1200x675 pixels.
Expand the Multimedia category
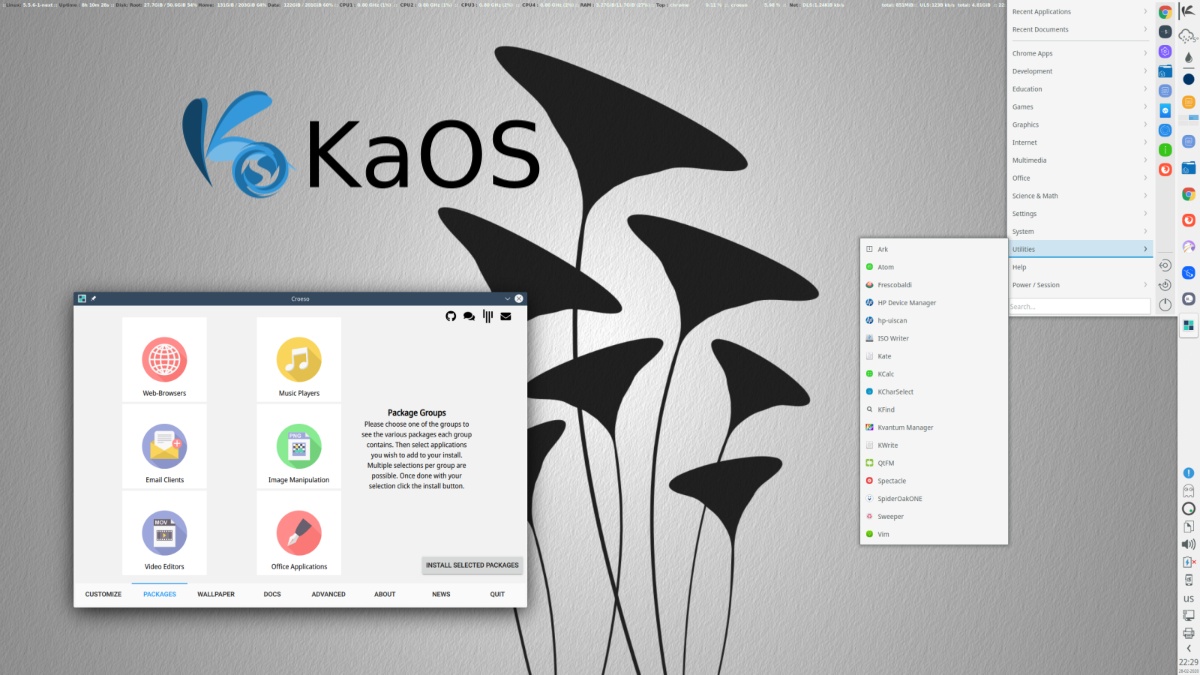click(1080, 160)
